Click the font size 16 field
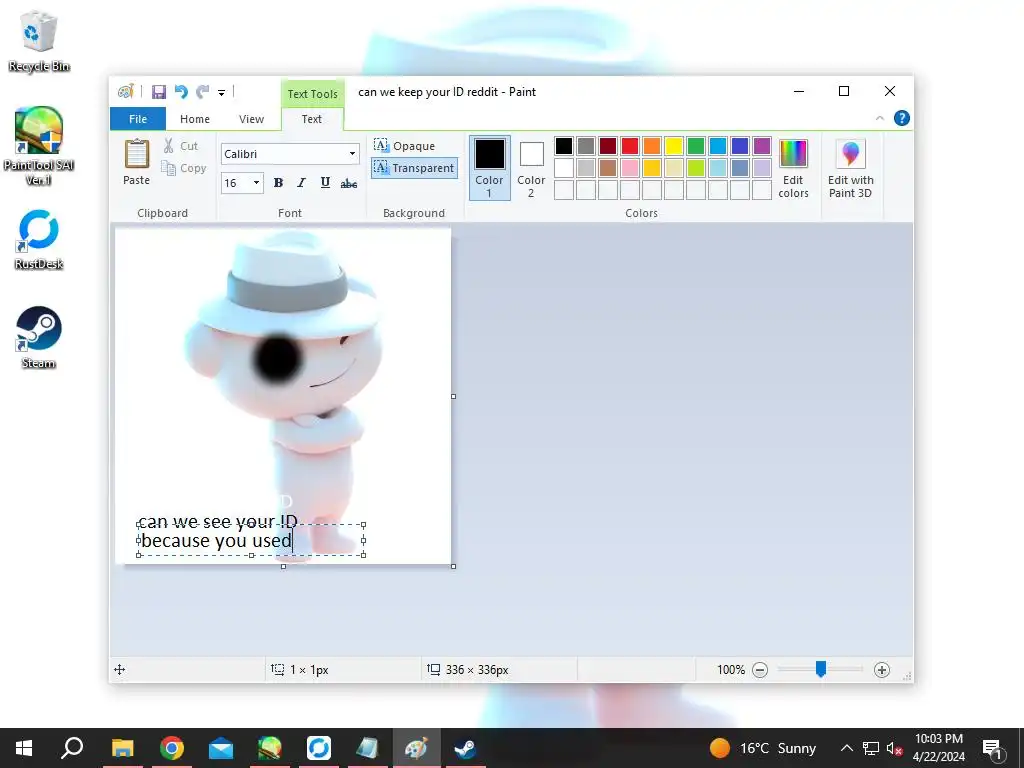1024x768 pixels. click(236, 183)
